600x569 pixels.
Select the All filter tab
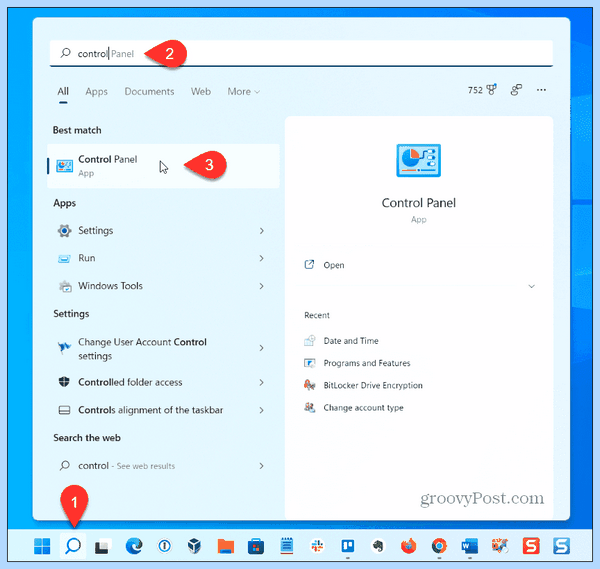(63, 91)
